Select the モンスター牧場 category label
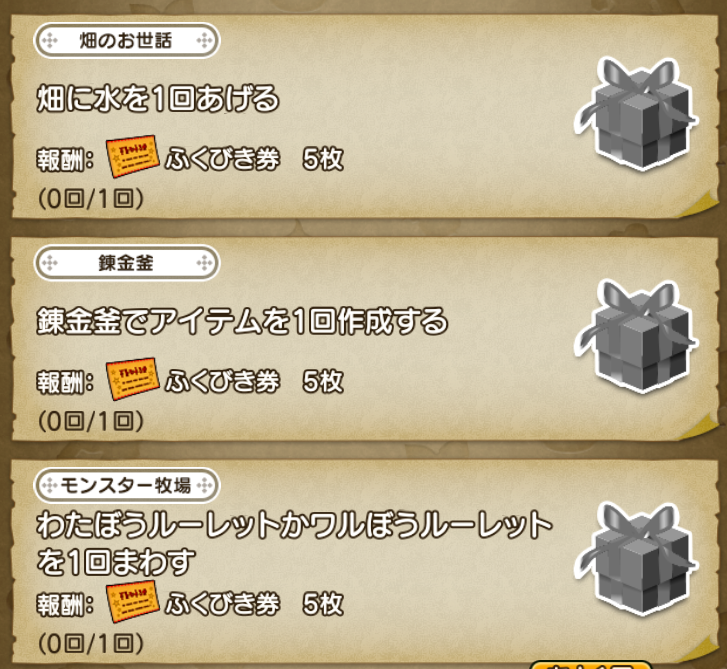The image size is (727, 669). [x=127, y=485]
